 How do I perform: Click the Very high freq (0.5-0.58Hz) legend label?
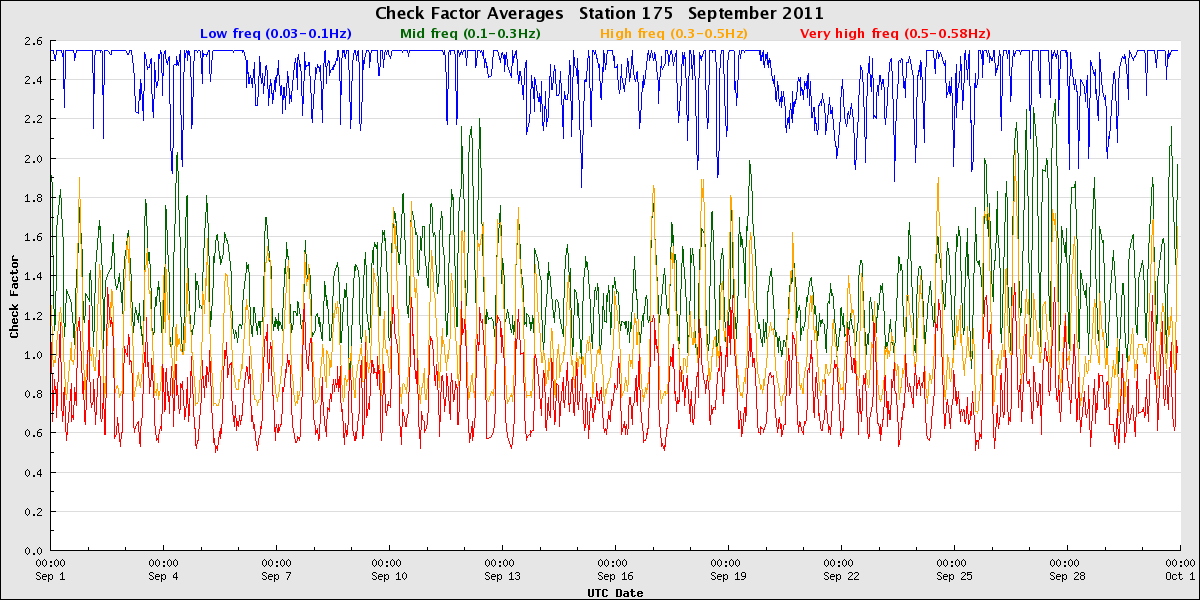point(895,33)
